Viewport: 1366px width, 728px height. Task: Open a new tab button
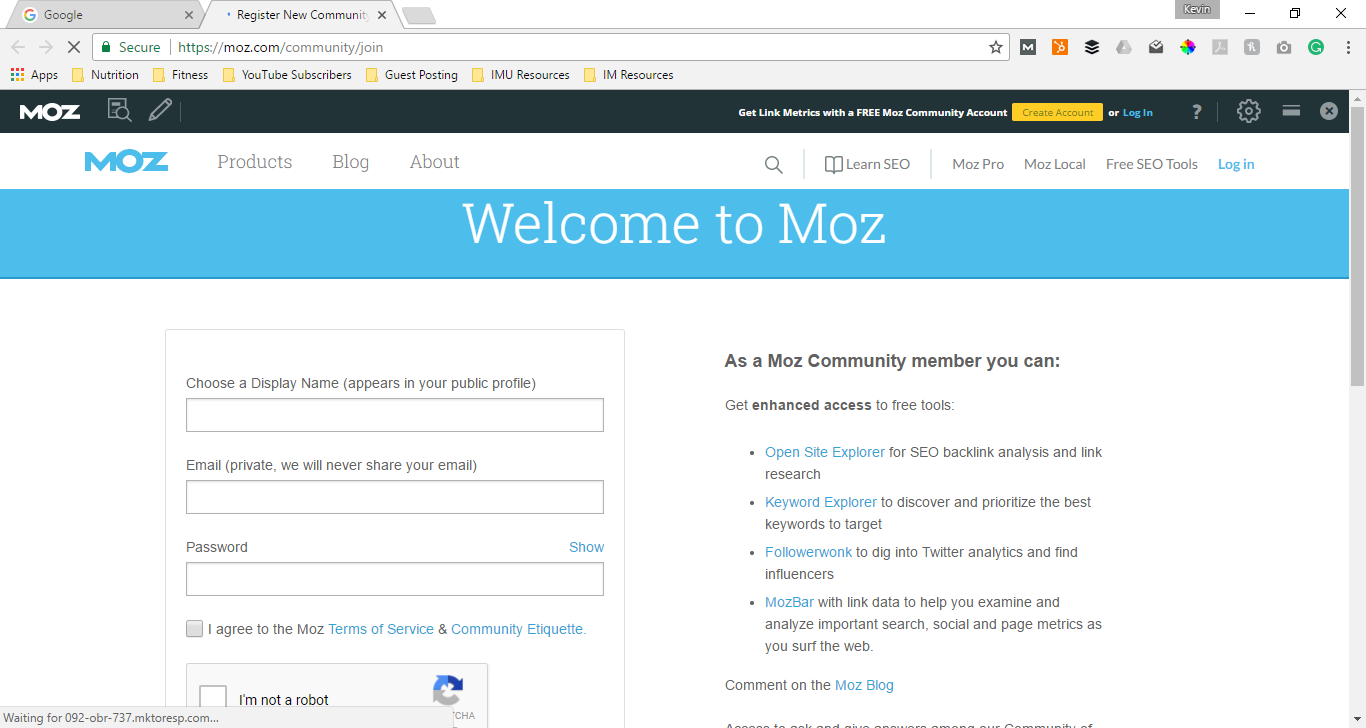coord(419,15)
